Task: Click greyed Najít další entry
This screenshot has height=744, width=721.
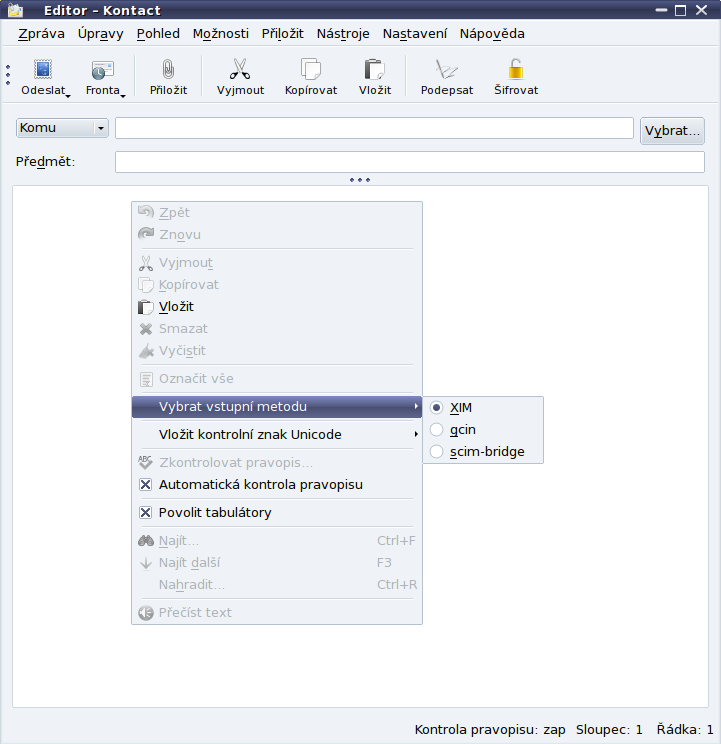Action: point(277,563)
